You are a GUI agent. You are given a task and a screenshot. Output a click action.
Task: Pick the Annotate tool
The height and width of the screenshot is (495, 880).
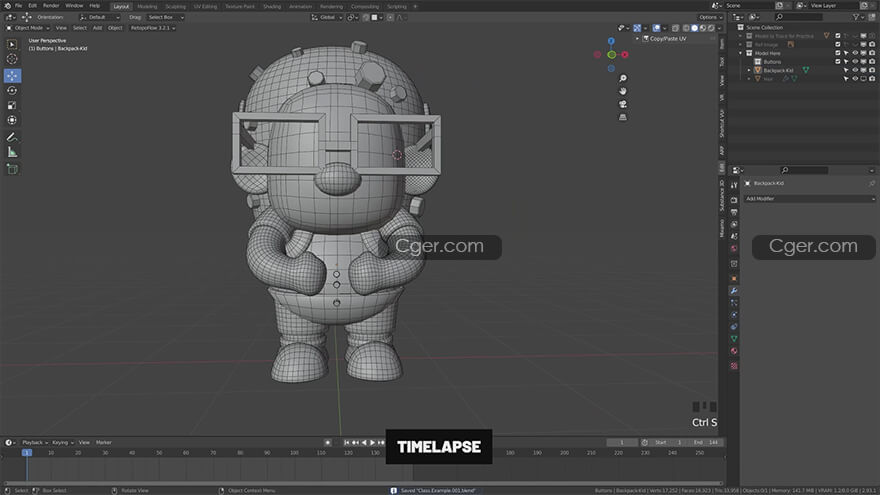coord(12,137)
